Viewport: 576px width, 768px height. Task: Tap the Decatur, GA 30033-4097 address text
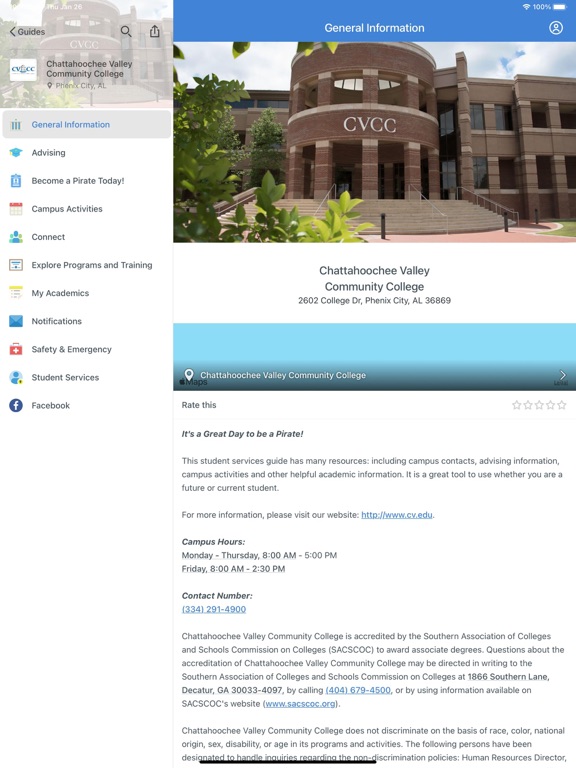pyautogui.click(x=232, y=690)
